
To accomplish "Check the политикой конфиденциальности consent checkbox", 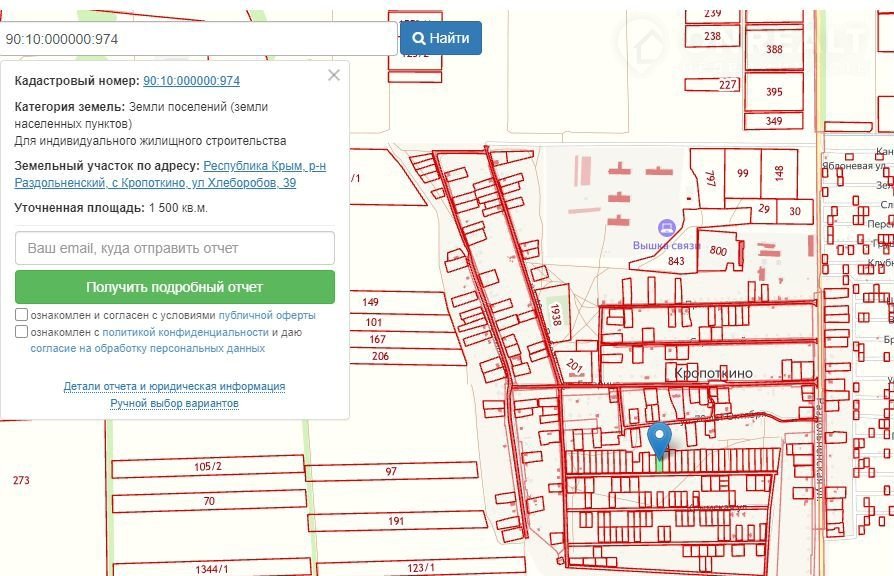I will pos(22,332).
